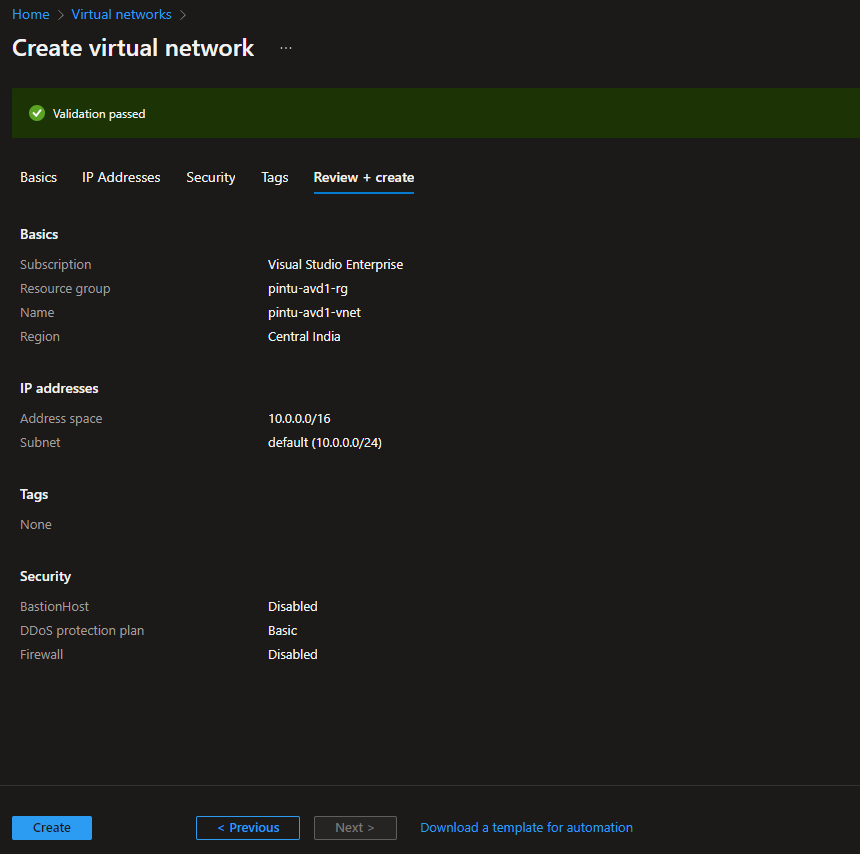Go back with the Previous button

click(x=248, y=827)
